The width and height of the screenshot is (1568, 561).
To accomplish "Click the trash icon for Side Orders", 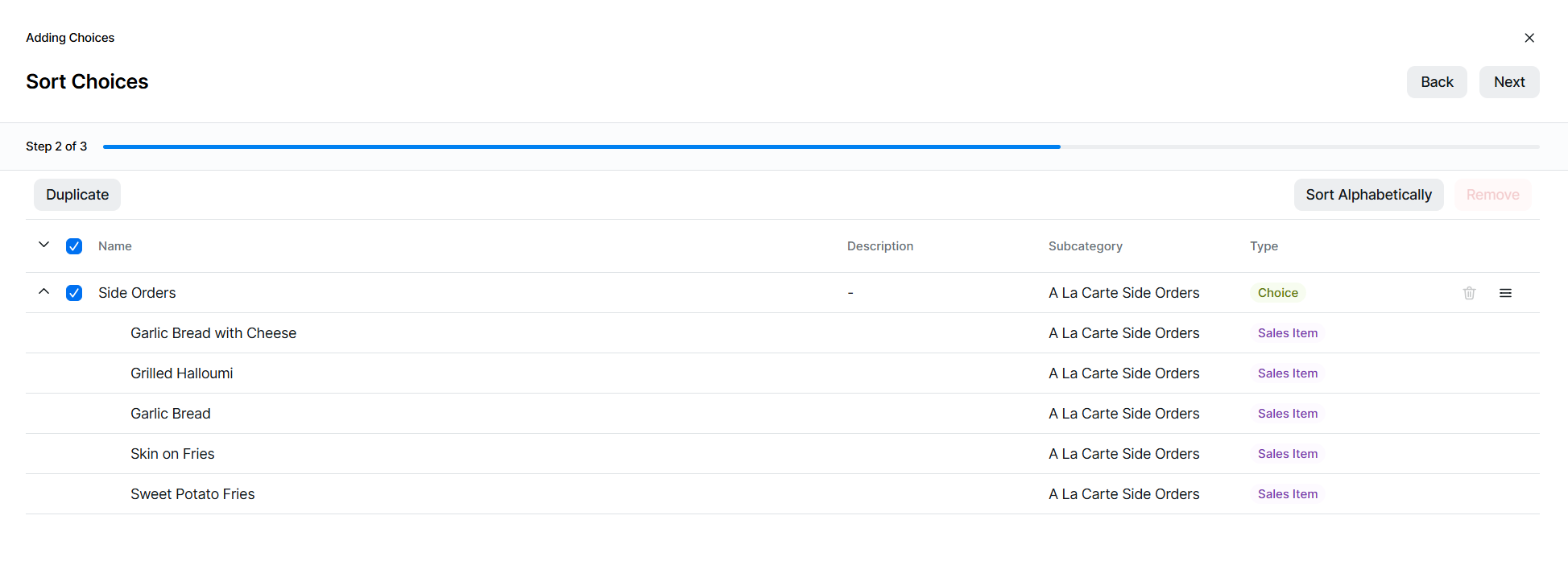I will point(1469,293).
